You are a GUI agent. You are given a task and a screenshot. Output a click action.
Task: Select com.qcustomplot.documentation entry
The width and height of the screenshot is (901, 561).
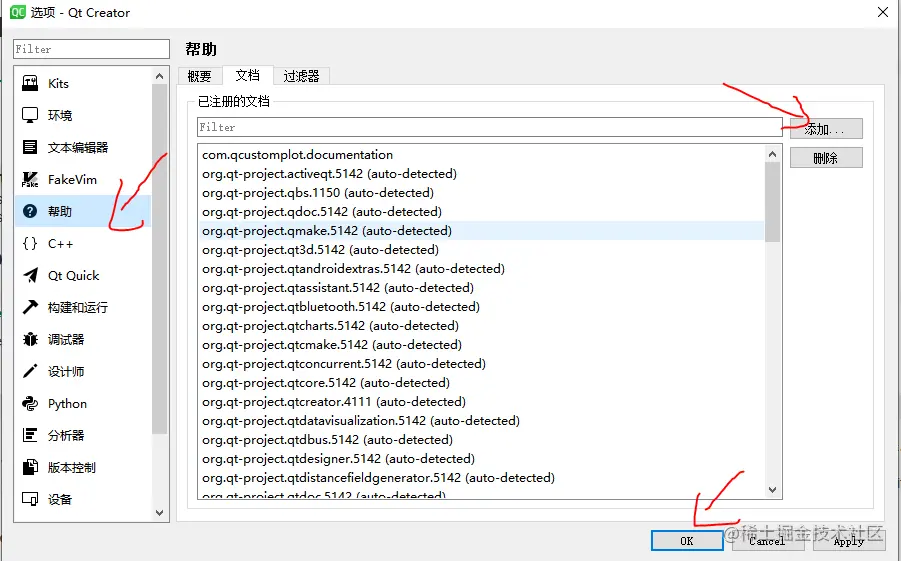click(x=482, y=155)
